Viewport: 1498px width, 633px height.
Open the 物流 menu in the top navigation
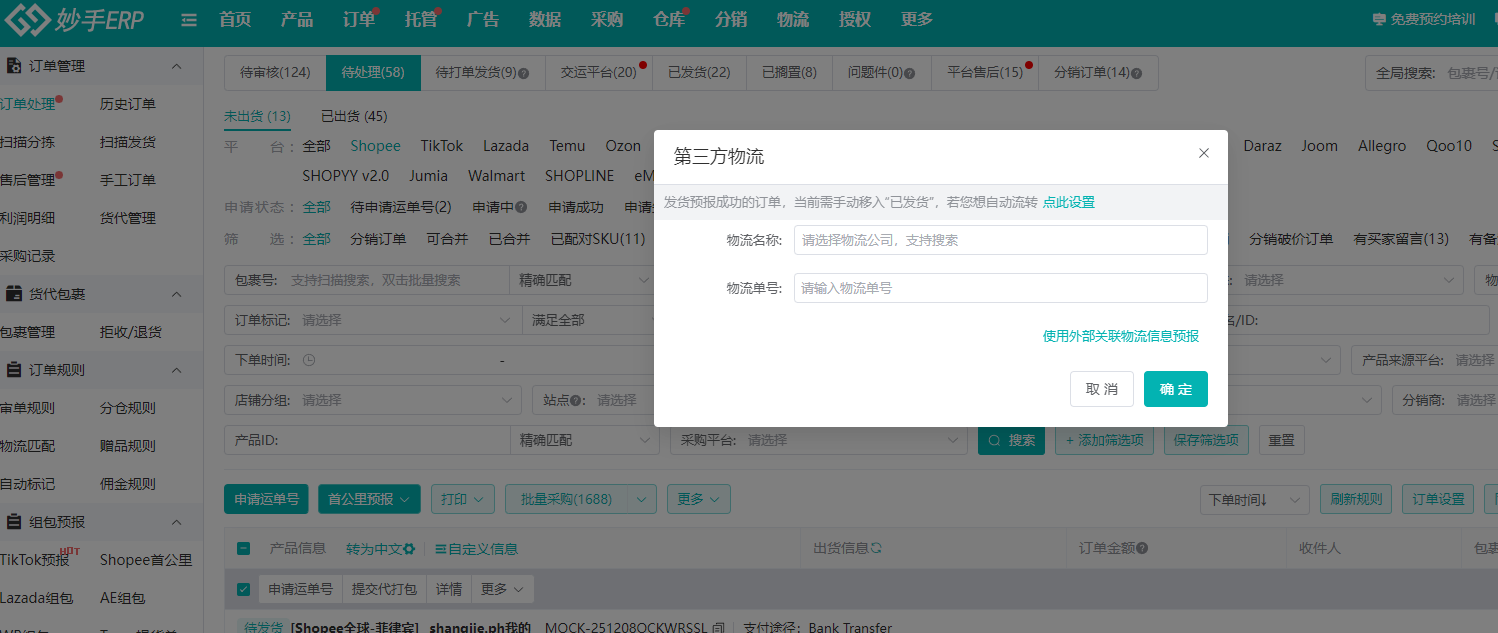click(792, 18)
